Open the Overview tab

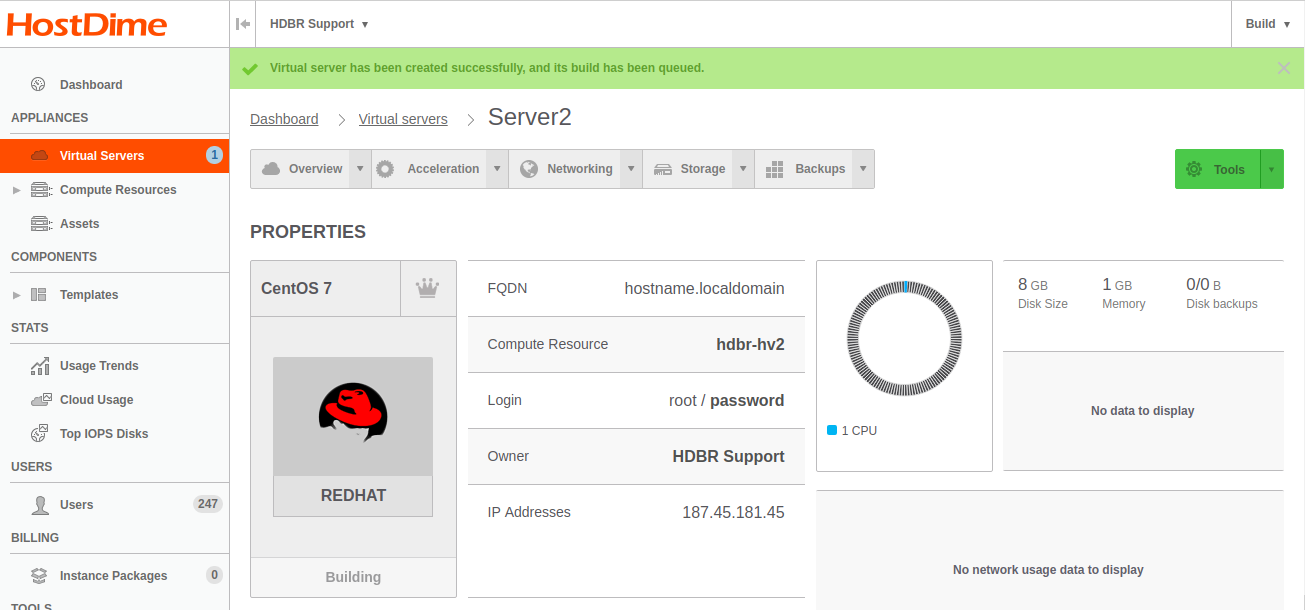tap(300, 169)
